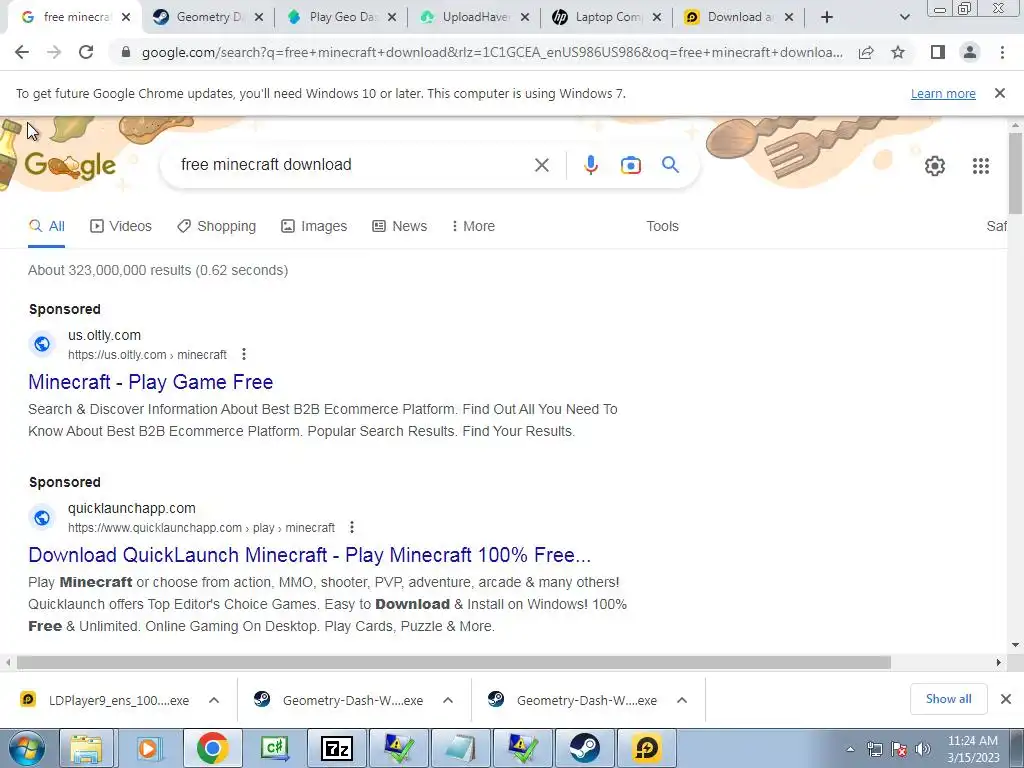This screenshot has width=1024, height=768.
Task: Select the All results tab
Action: (x=46, y=226)
